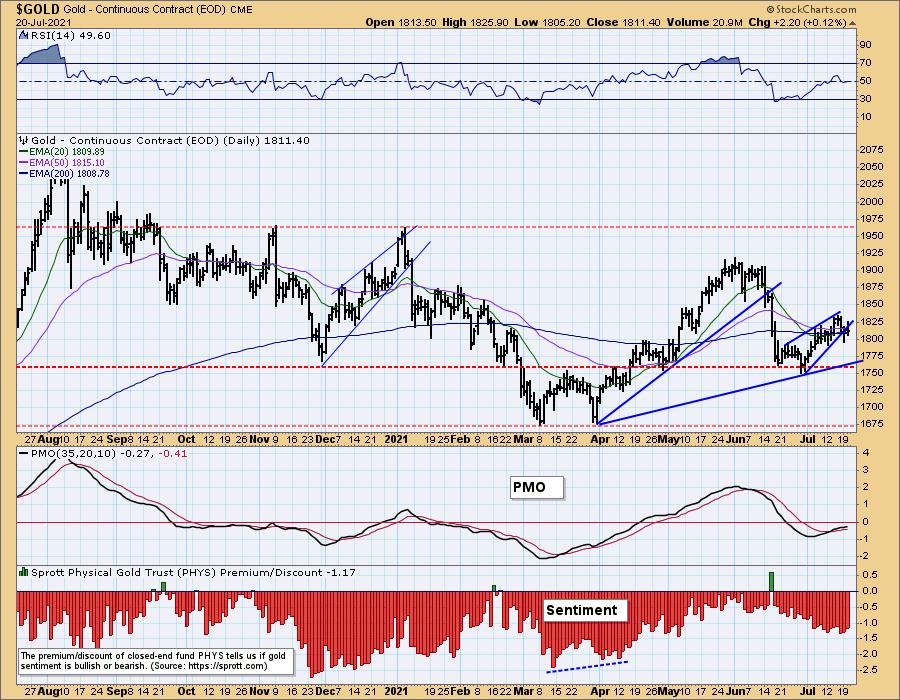Click the boxed 'Sentiment' annotation
900x700 pixels.
pyautogui.click(x=584, y=610)
